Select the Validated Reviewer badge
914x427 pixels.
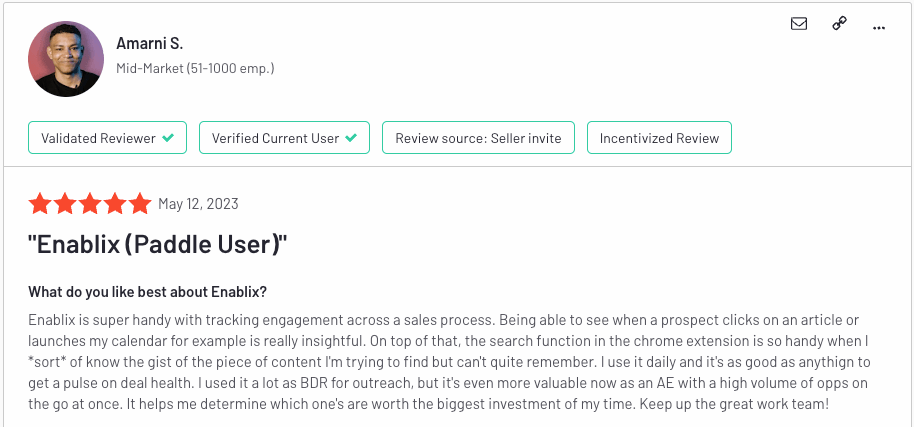107,137
